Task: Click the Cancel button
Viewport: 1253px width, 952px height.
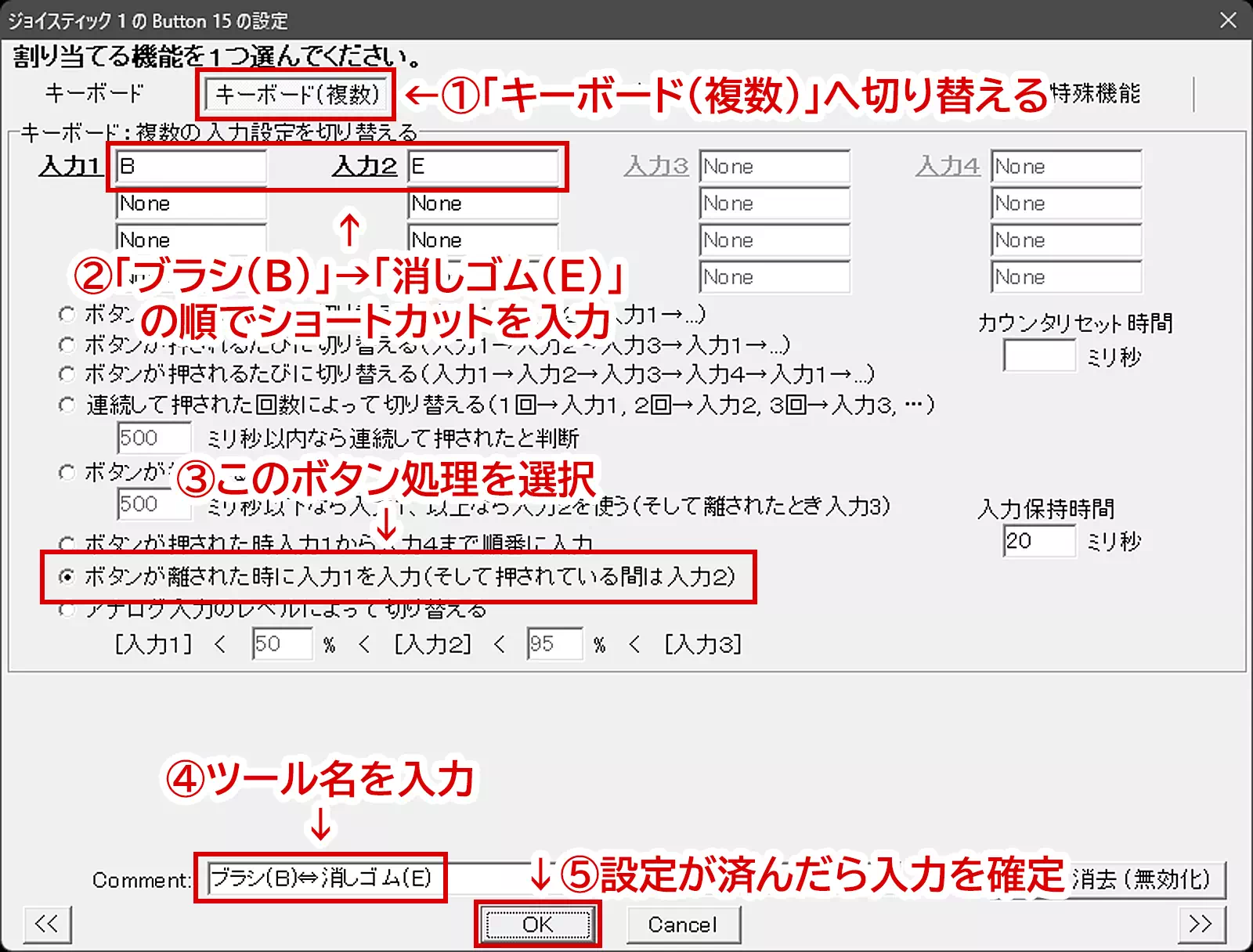Action: coord(683,925)
